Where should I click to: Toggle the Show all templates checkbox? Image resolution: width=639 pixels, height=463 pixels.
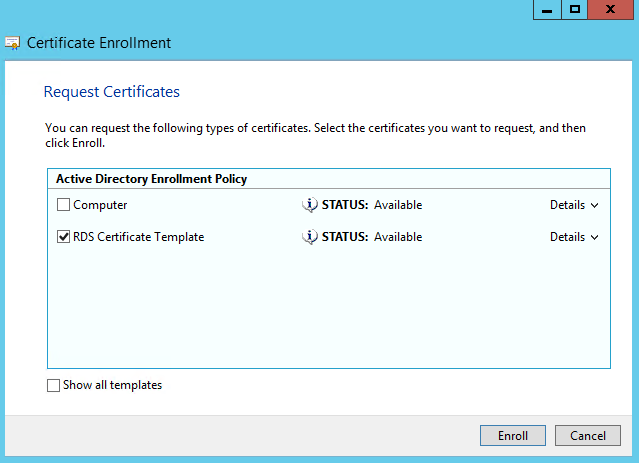[53, 385]
